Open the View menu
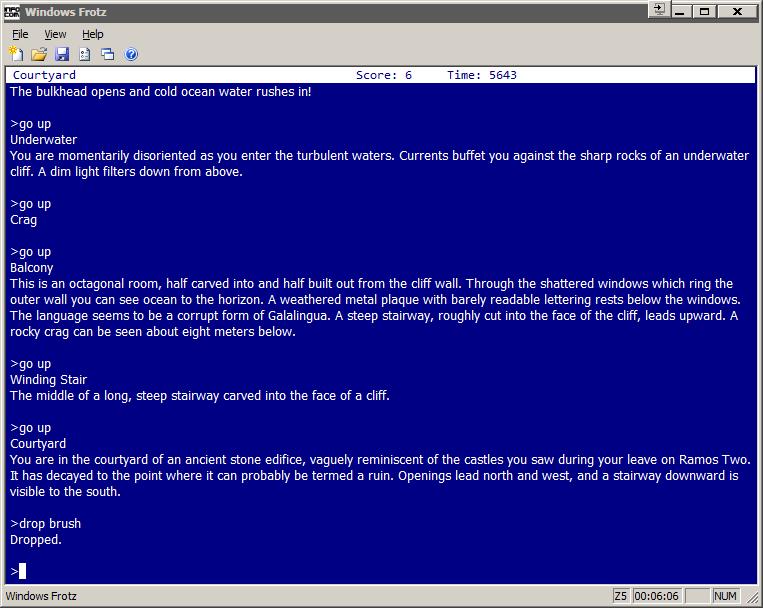 click(55, 34)
